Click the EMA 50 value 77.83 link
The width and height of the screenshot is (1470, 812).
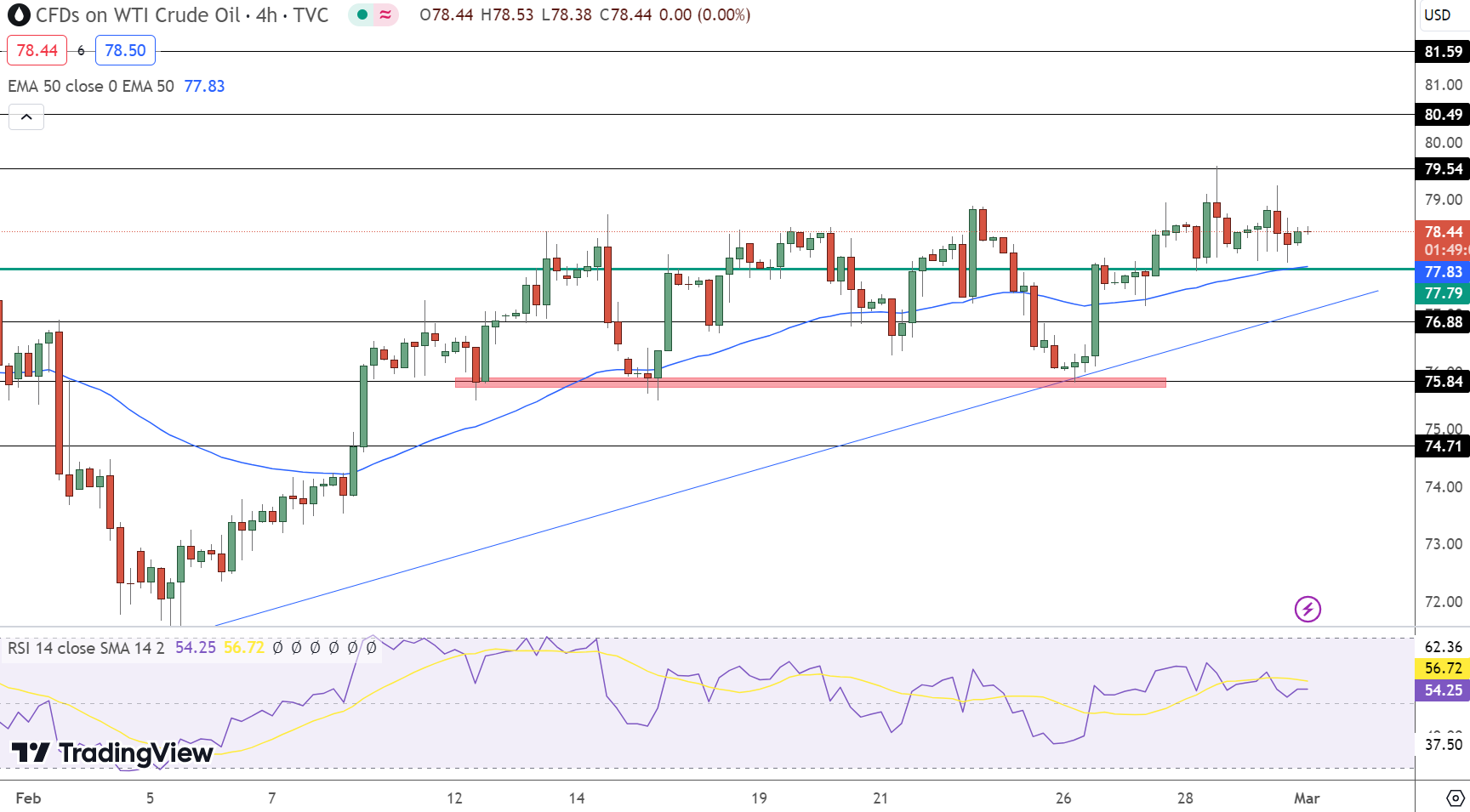pos(206,86)
